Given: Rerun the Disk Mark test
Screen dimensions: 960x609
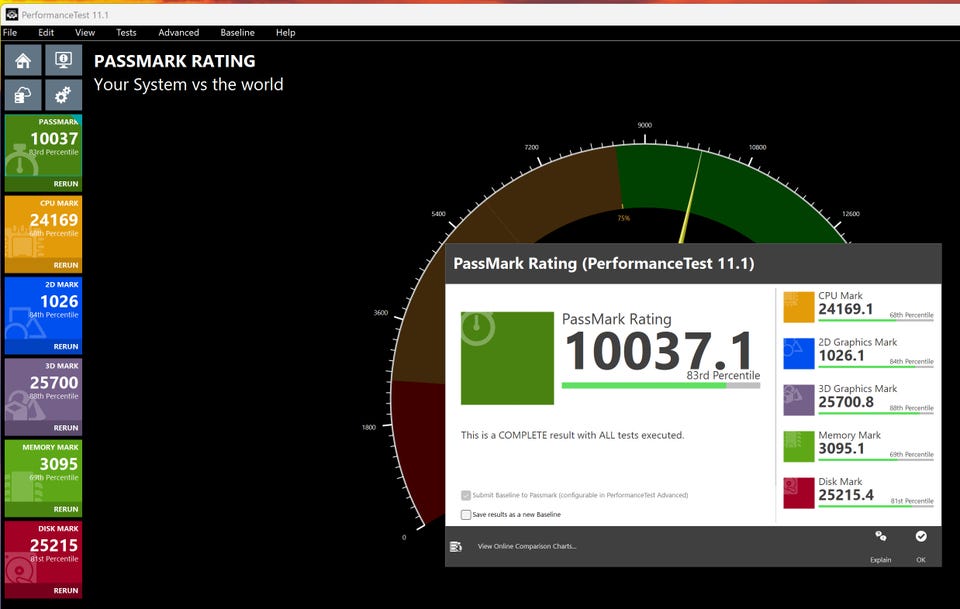Looking at the screenshot, I should click(x=66, y=591).
